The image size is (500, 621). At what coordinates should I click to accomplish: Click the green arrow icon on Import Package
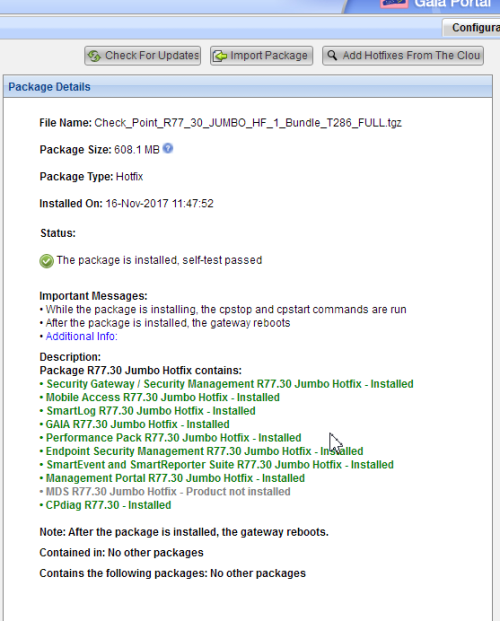coord(220,56)
